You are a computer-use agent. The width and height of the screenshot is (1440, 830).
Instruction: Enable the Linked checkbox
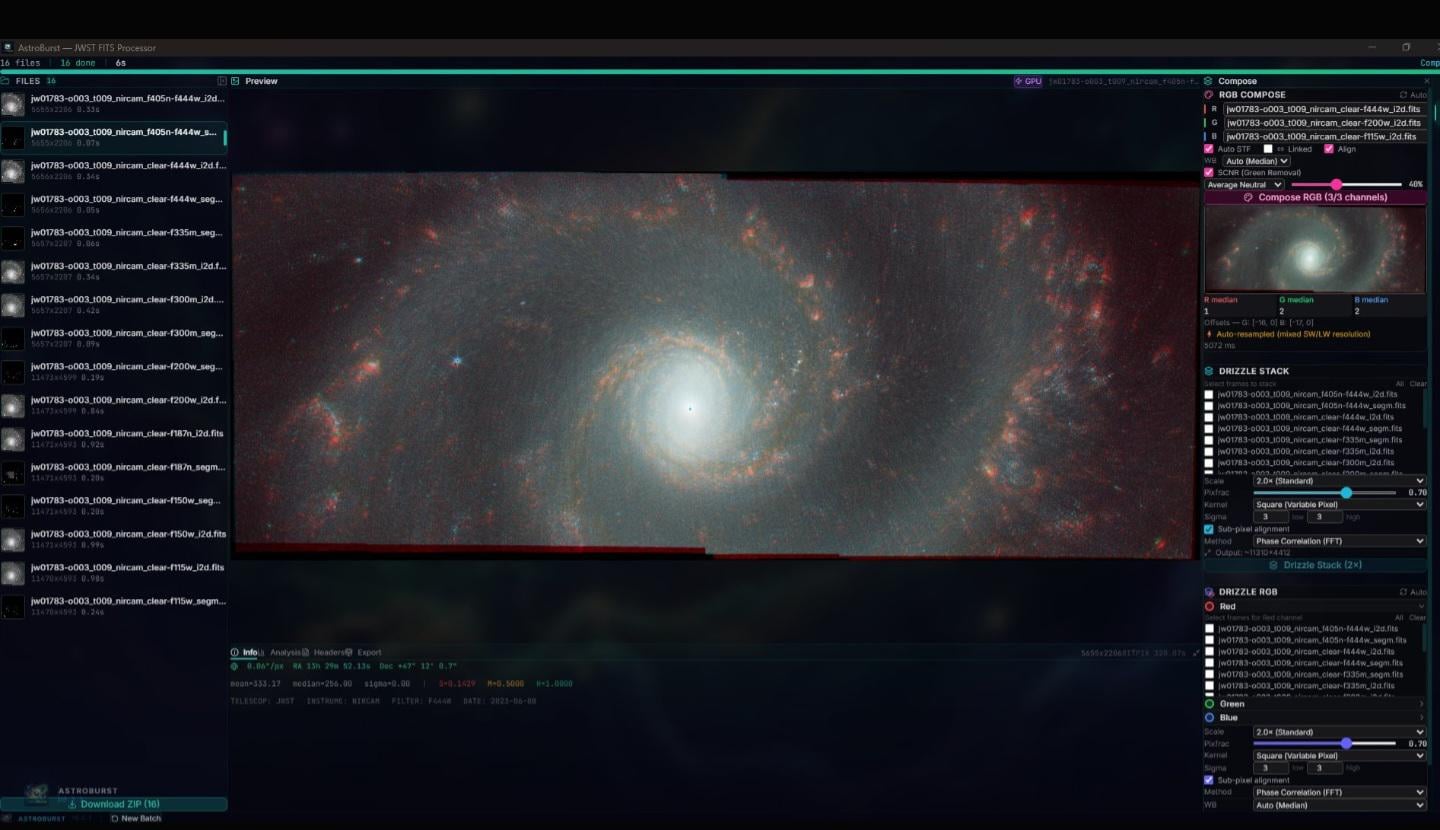click(x=1268, y=149)
